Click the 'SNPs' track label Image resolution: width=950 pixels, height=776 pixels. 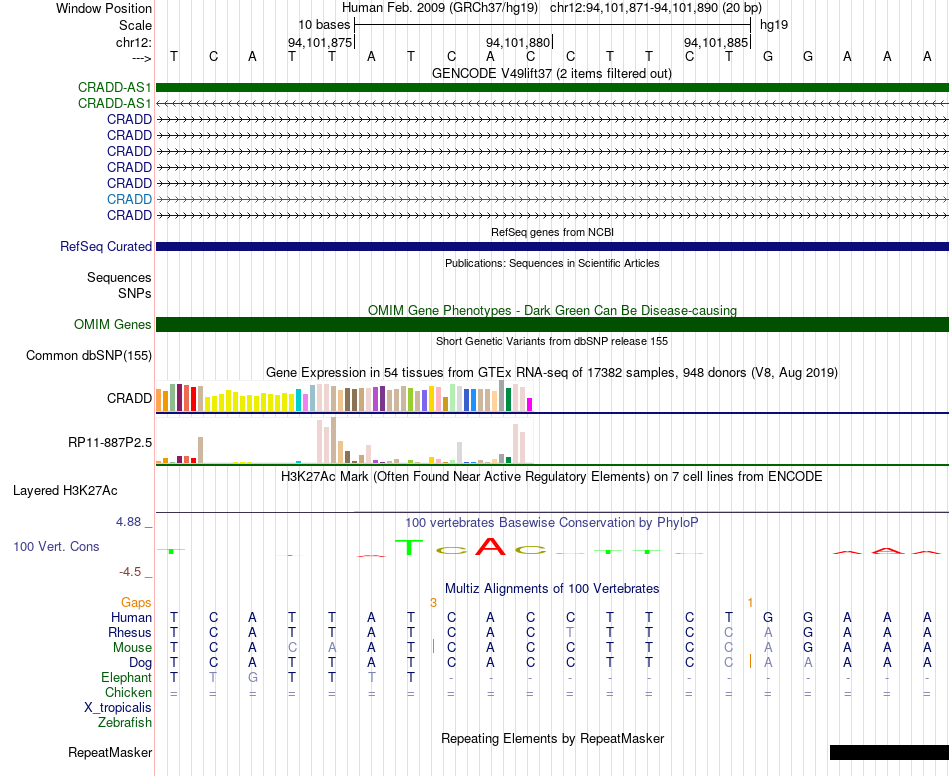pos(135,293)
